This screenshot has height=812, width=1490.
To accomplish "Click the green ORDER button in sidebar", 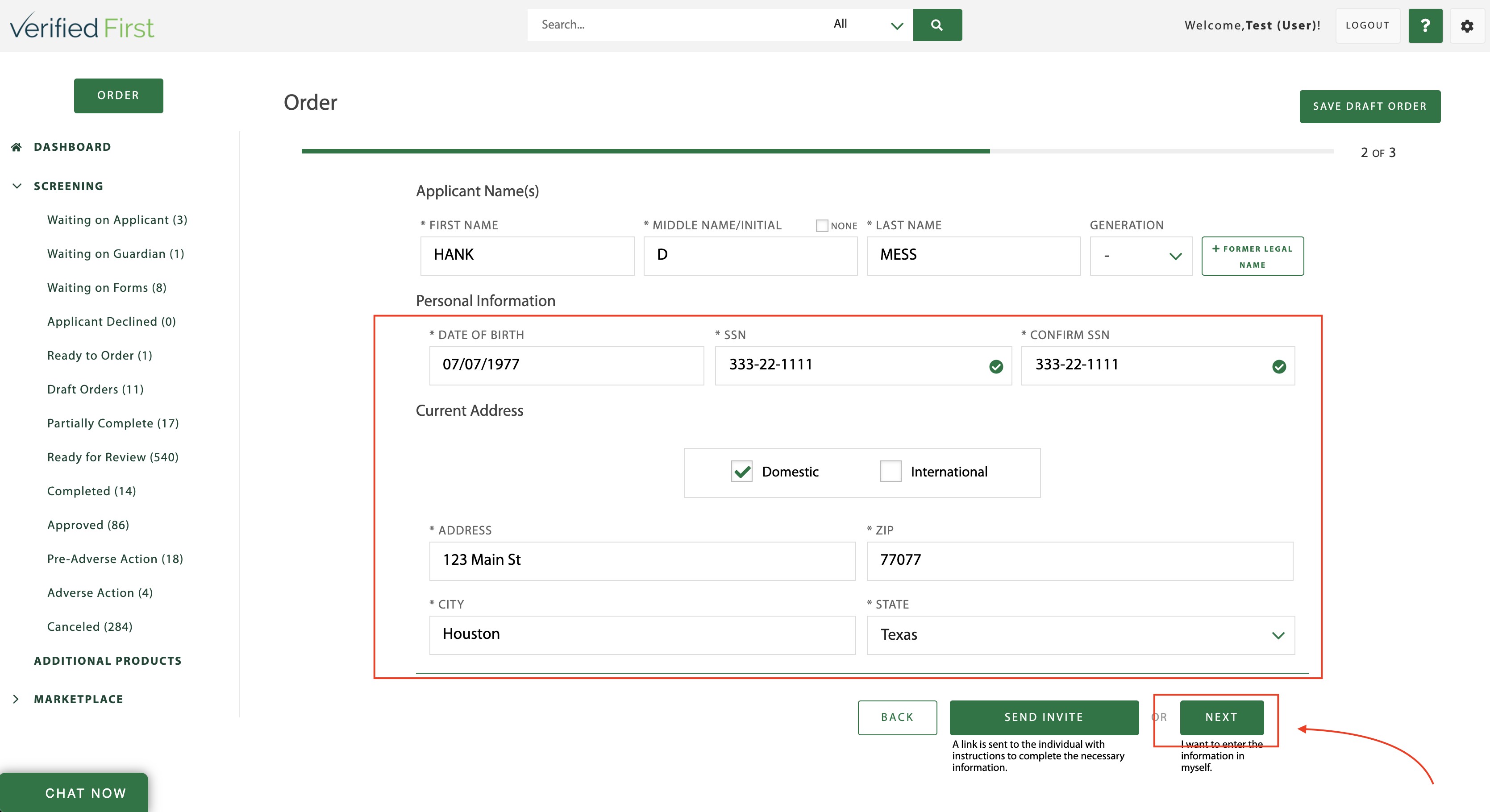I will coord(119,95).
